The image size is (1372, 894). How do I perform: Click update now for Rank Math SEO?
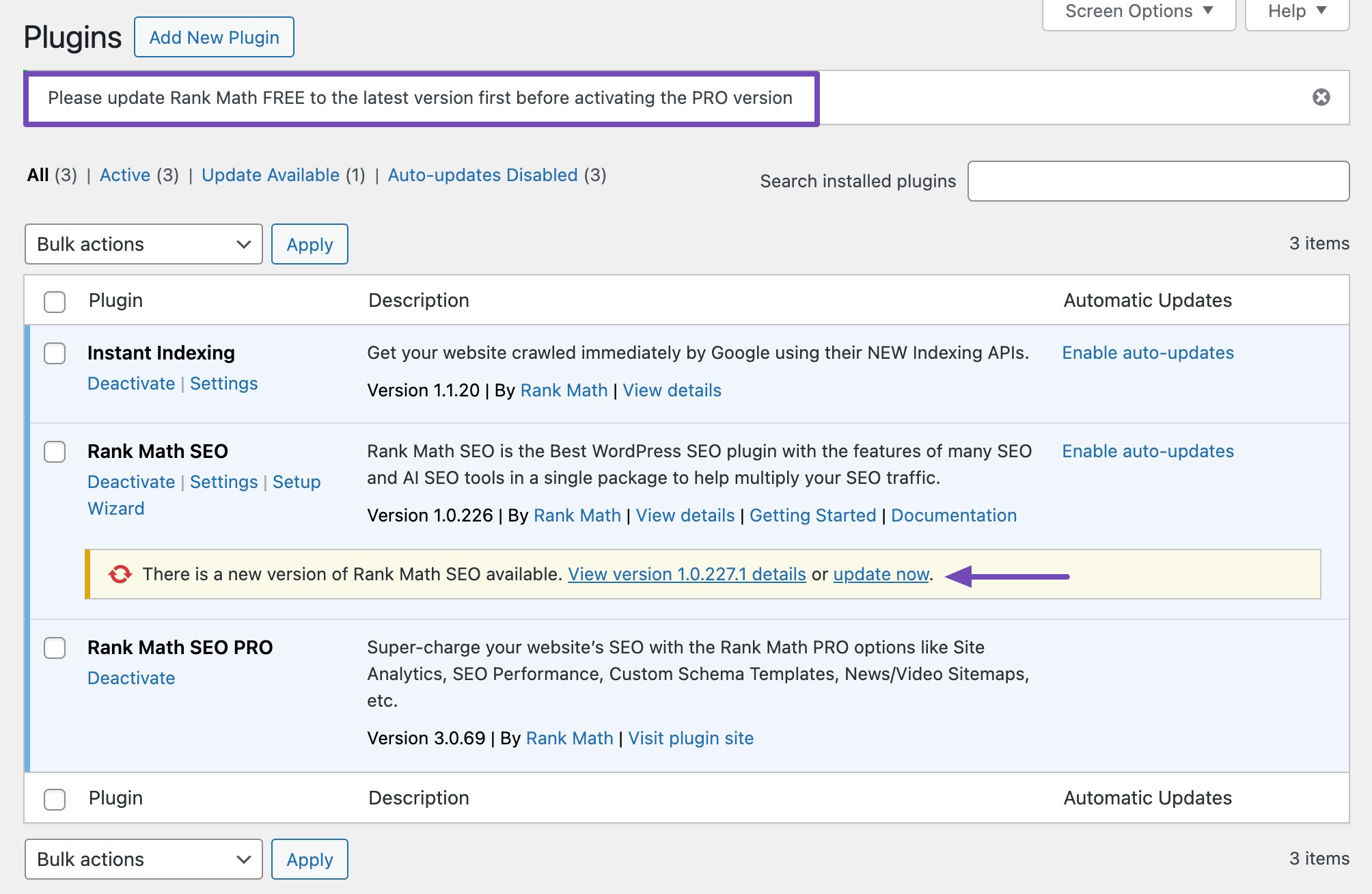click(x=881, y=574)
